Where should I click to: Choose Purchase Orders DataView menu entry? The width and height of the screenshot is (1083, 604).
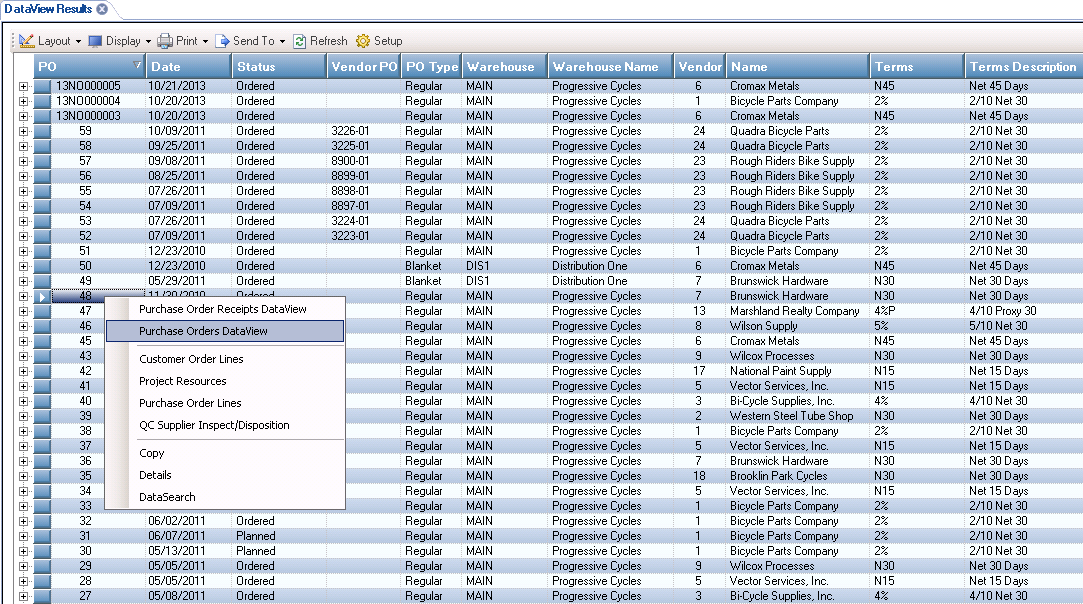pyautogui.click(x=224, y=331)
